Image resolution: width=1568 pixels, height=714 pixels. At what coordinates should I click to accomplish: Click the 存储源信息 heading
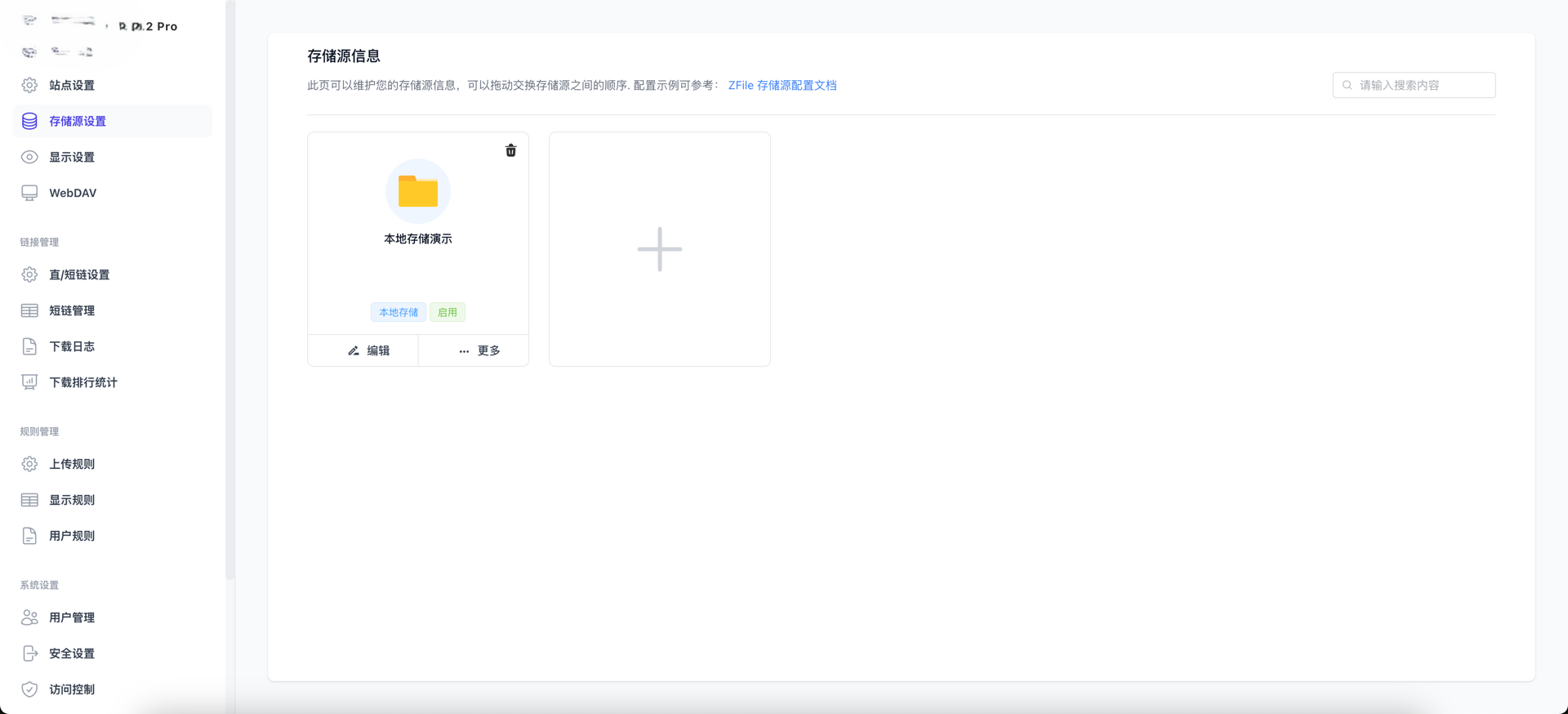pyautogui.click(x=344, y=56)
